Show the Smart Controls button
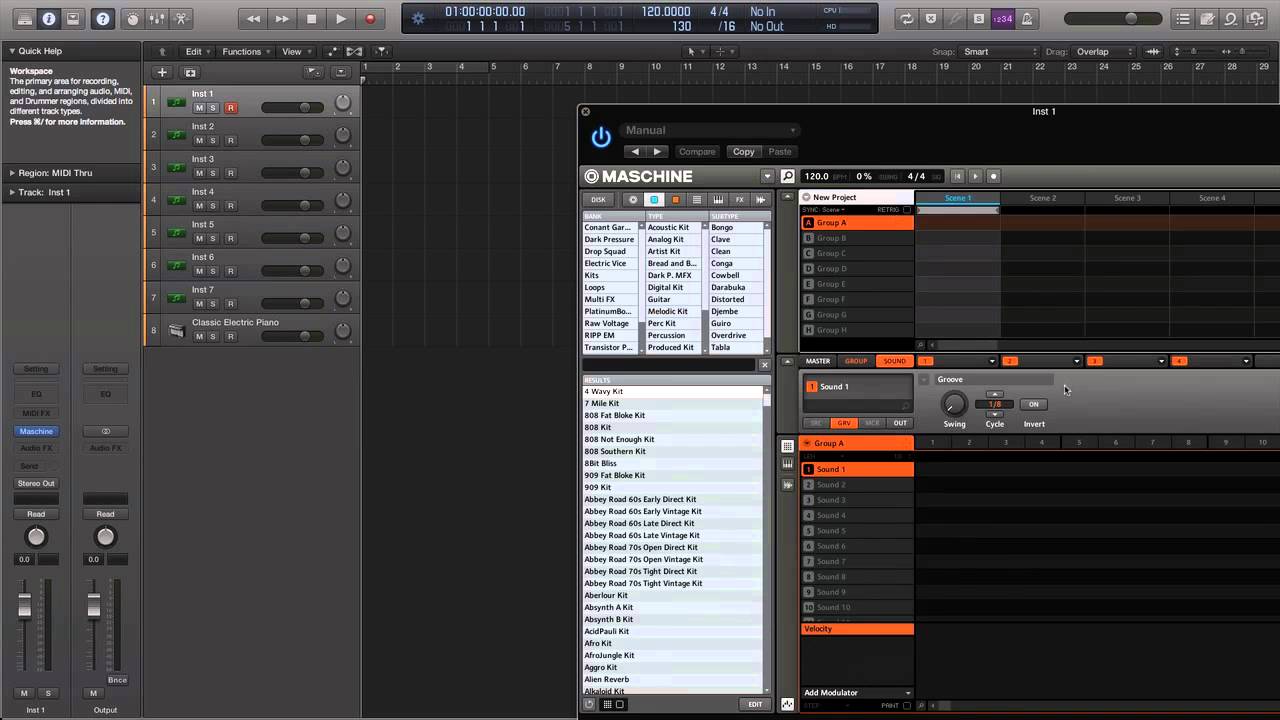 click(133, 18)
